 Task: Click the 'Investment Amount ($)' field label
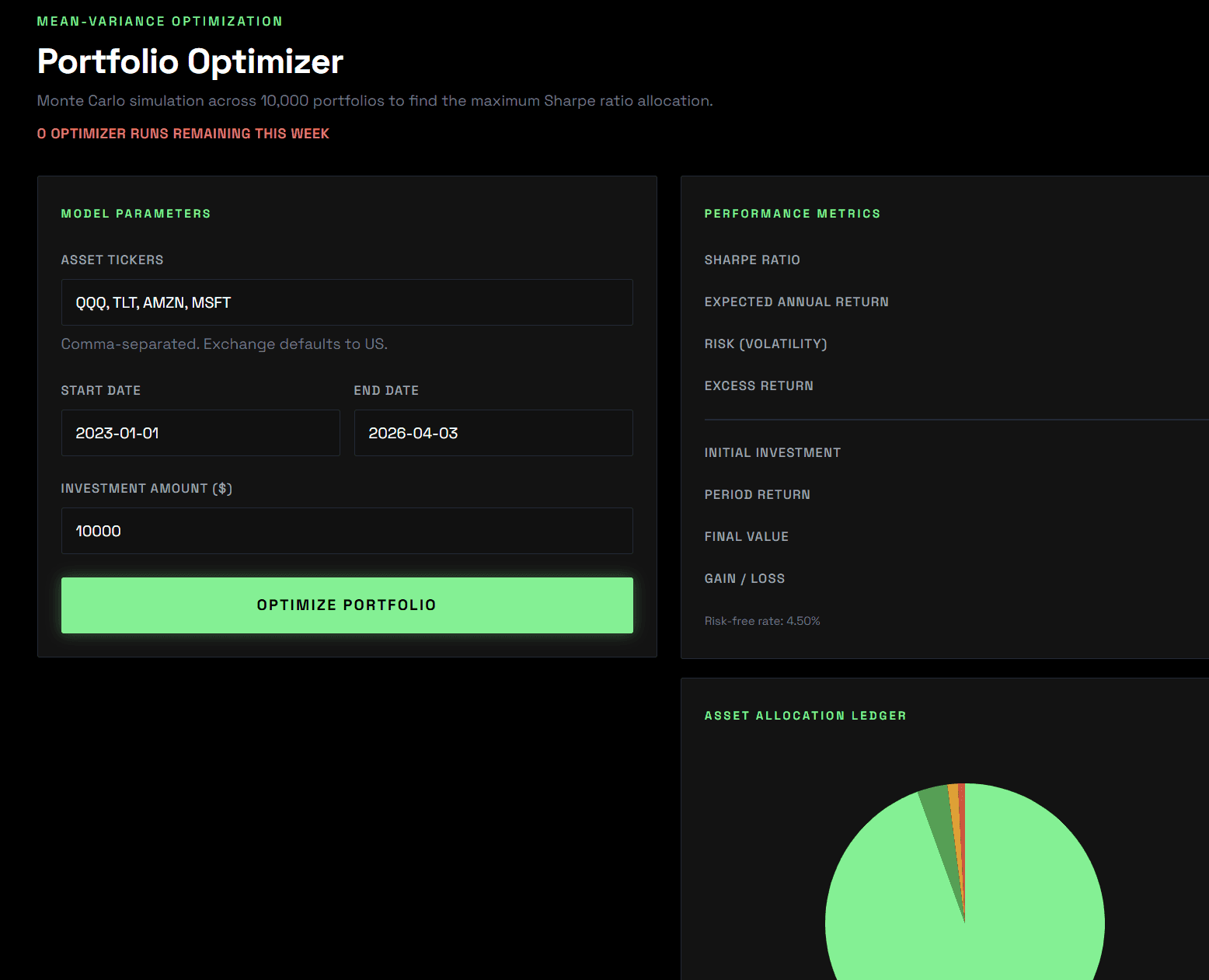click(x=147, y=488)
